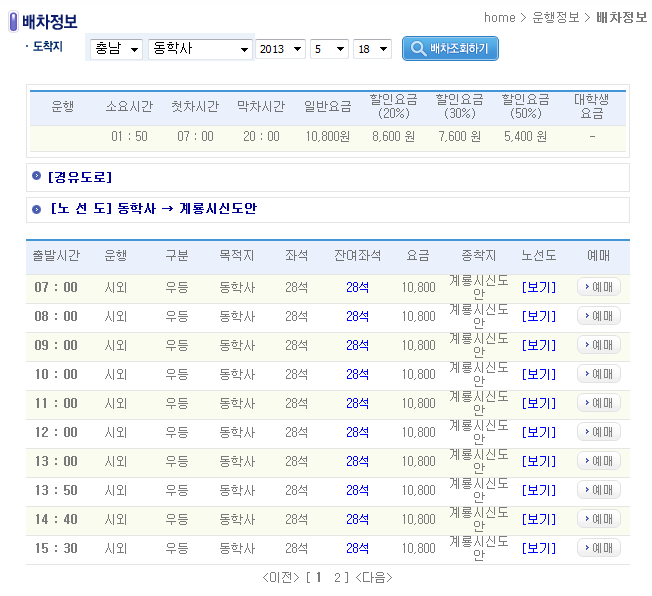Image resolution: width=652 pixels, height=596 pixels.
Task: Click the 5,400 원 discount fare value
Action: pos(525,136)
